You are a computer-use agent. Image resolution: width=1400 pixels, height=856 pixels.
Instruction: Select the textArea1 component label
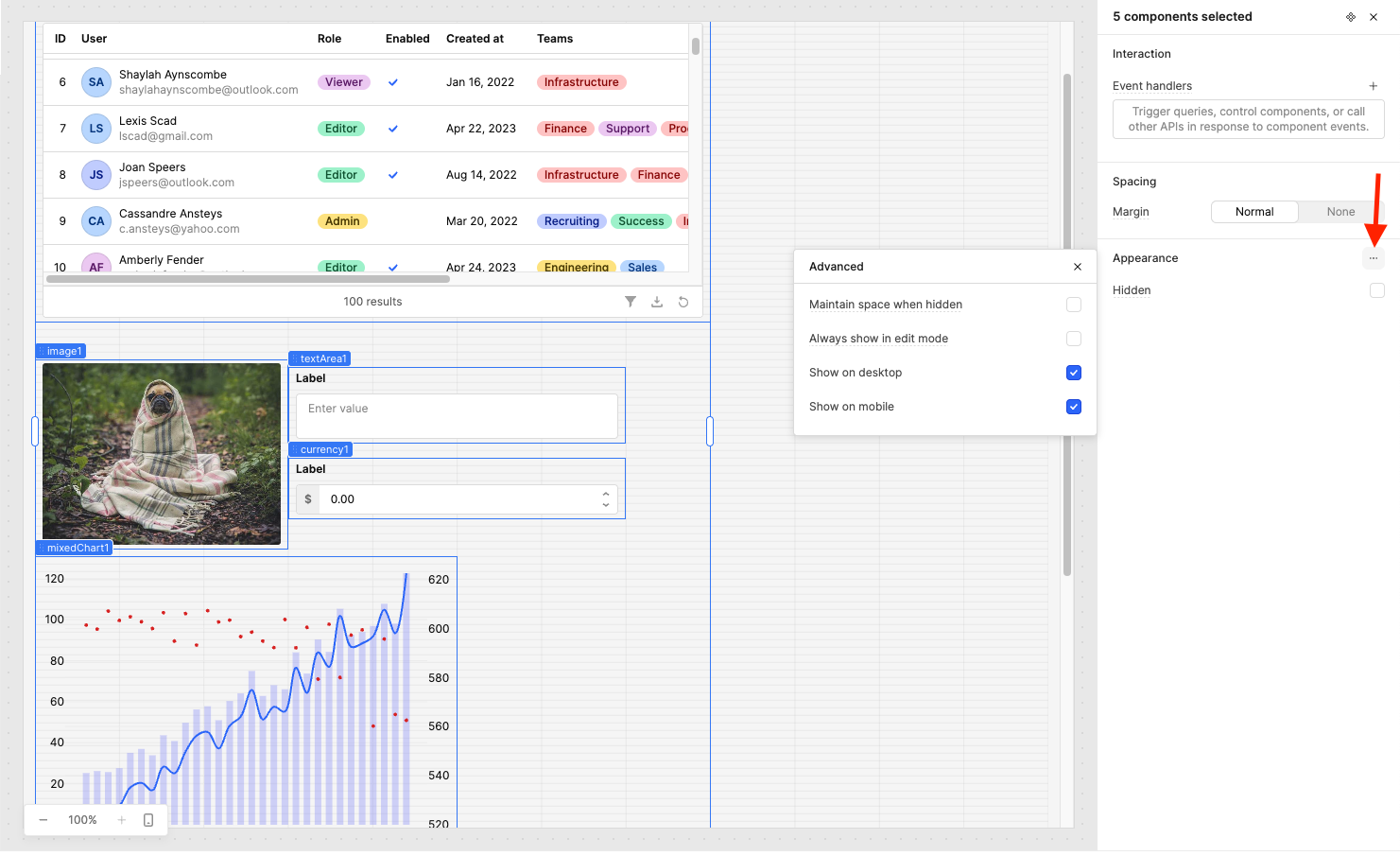coord(320,358)
